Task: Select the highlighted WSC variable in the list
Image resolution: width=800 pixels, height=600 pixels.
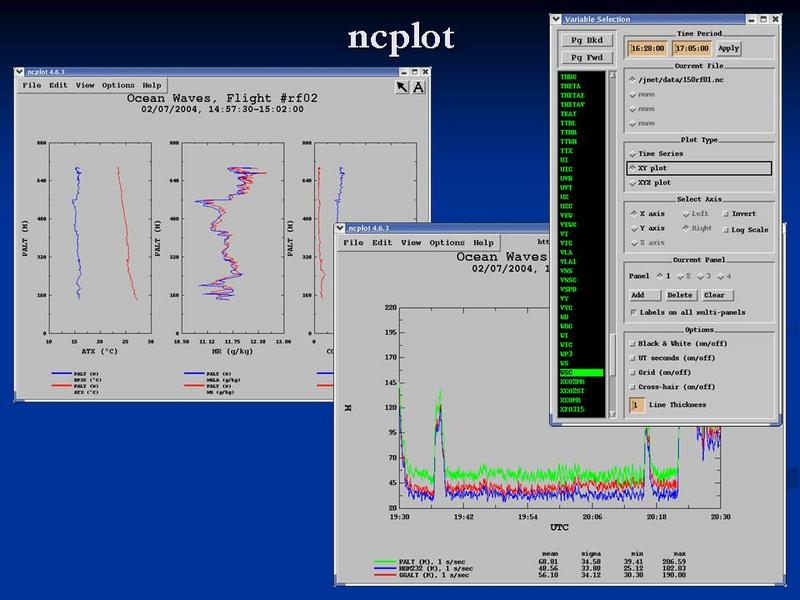Action: 581,373
